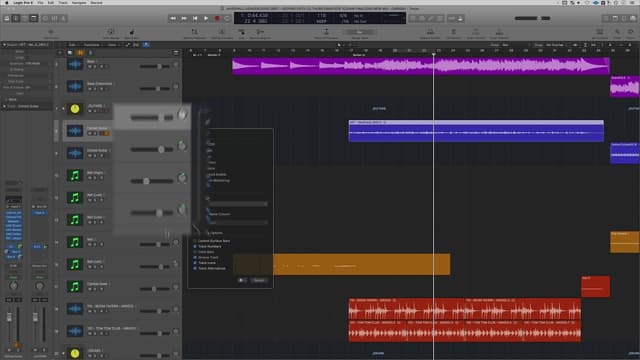
Task: Click the LCD time display
Action: pyautogui.click(x=320, y=18)
